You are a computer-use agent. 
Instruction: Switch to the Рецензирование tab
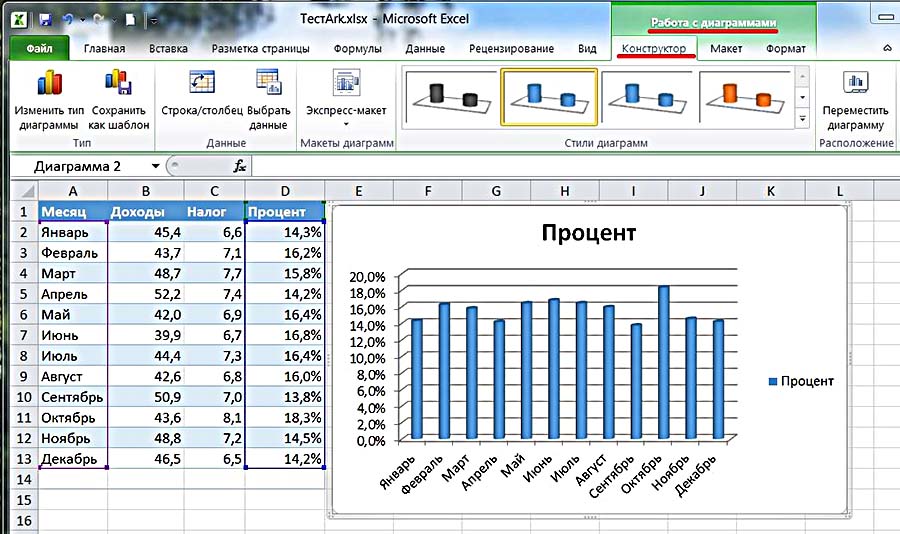click(x=511, y=49)
